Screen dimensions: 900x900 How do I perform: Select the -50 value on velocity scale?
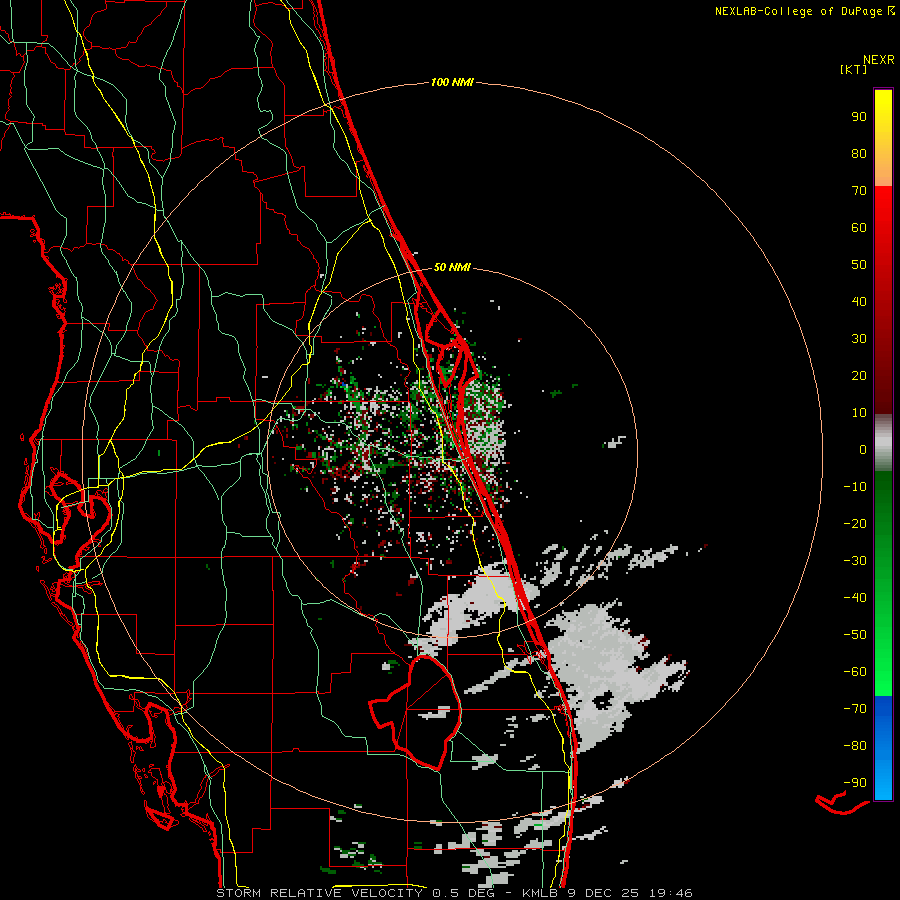[855, 635]
